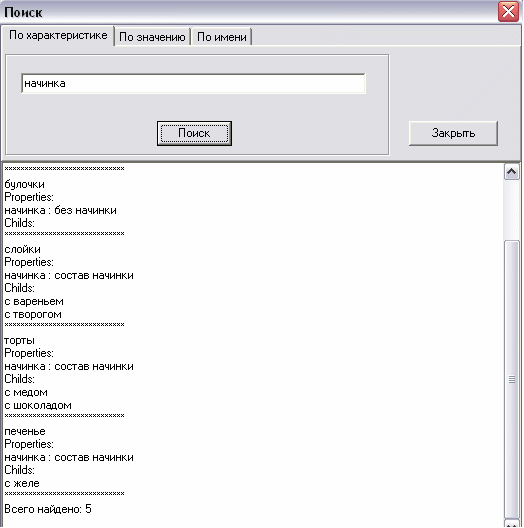Click the scrollbar up arrow
The image size is (524, 528).
512,172
